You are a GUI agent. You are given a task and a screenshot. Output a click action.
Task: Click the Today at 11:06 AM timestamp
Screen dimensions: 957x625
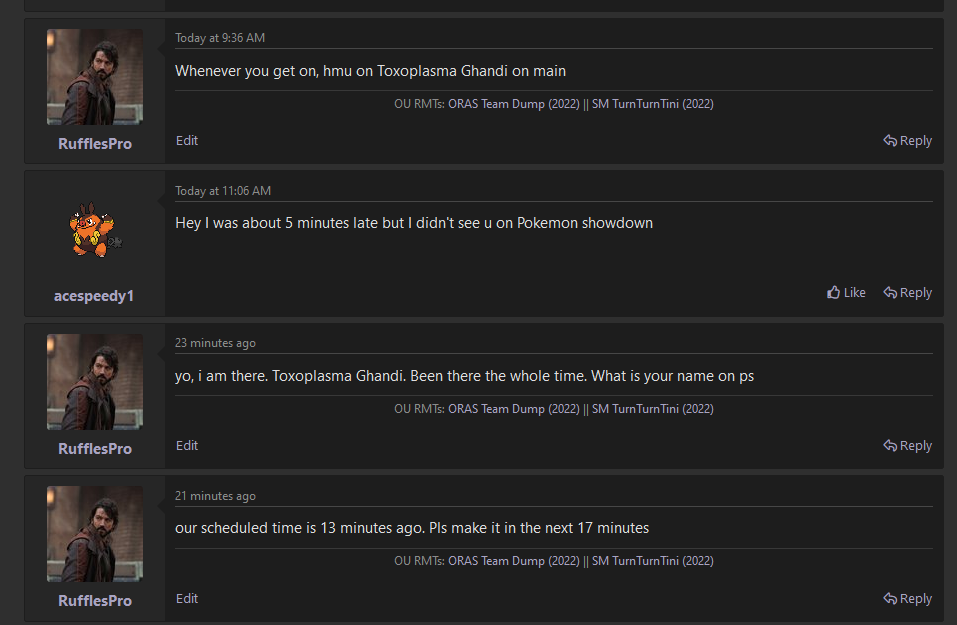pyautogui.click(x=223, y=191)
